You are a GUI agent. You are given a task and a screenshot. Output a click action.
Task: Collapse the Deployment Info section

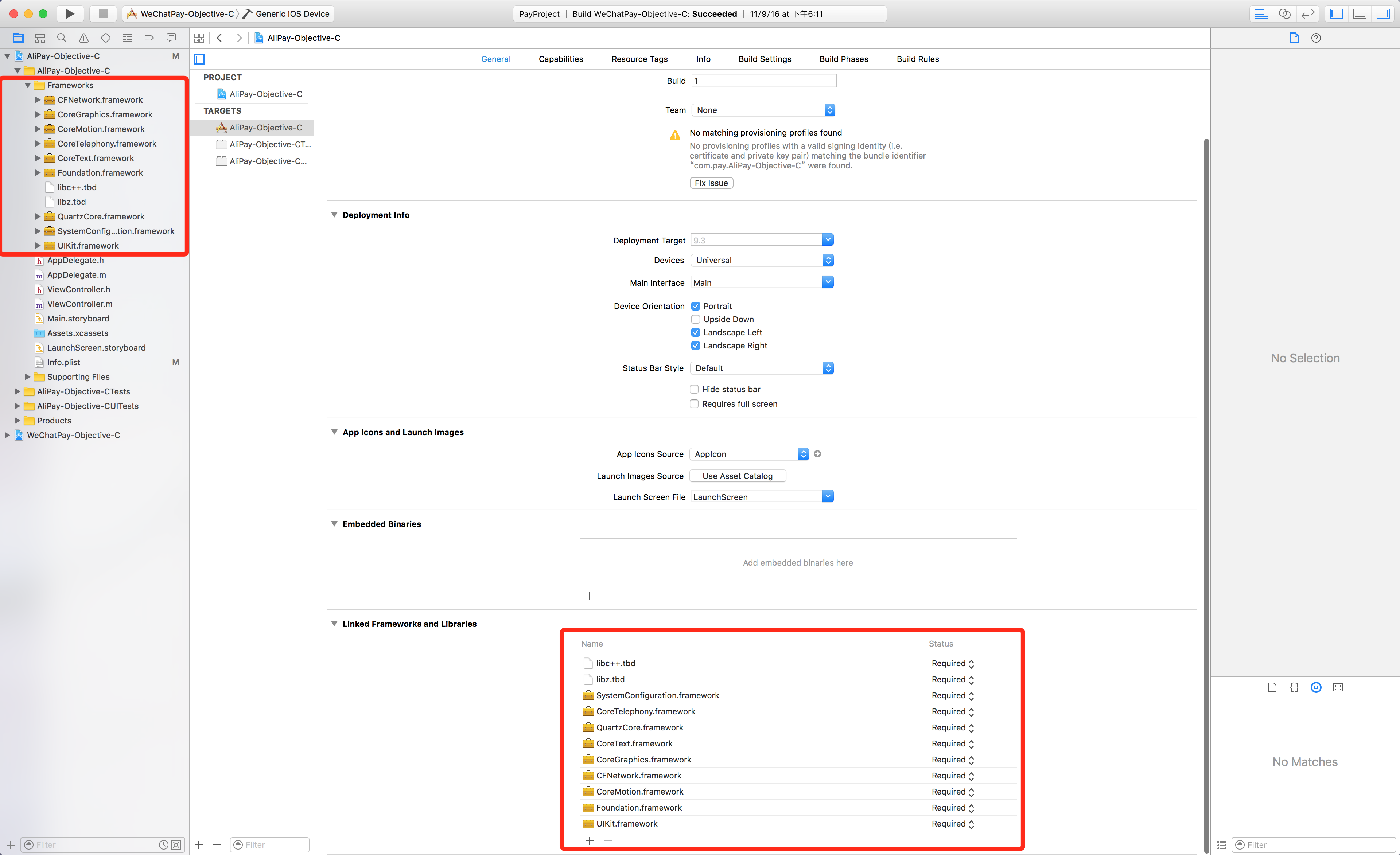[x=334, y=215]
